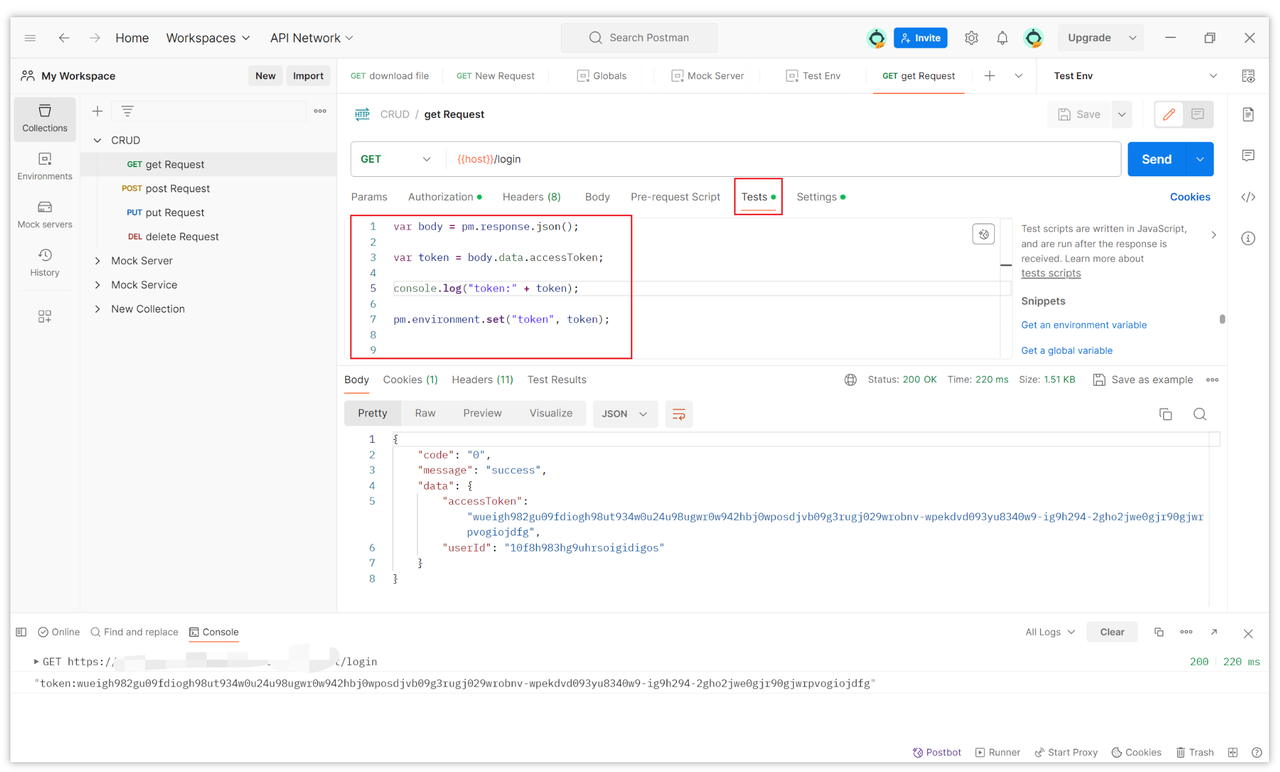Open the JSON format dropdown
Screen dimensions: 1280x772
point(625,414)
